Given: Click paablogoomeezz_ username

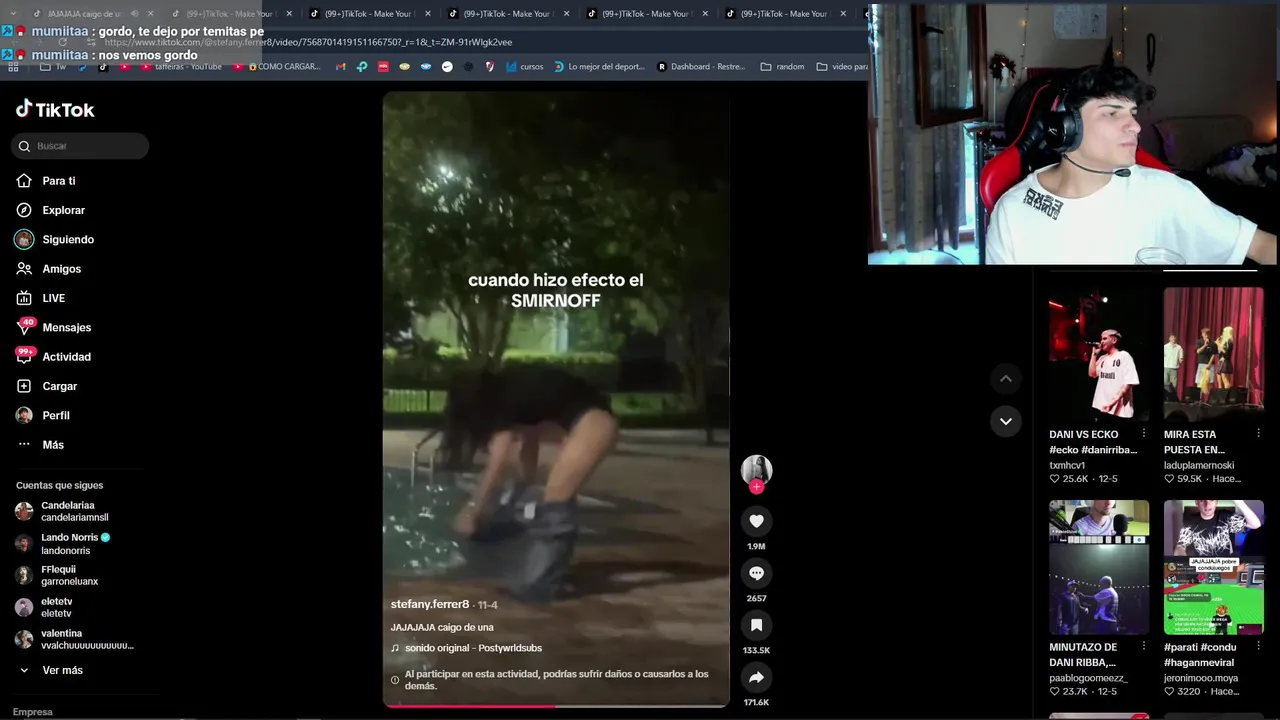Looking at the screenshot, I should 1088,678.
